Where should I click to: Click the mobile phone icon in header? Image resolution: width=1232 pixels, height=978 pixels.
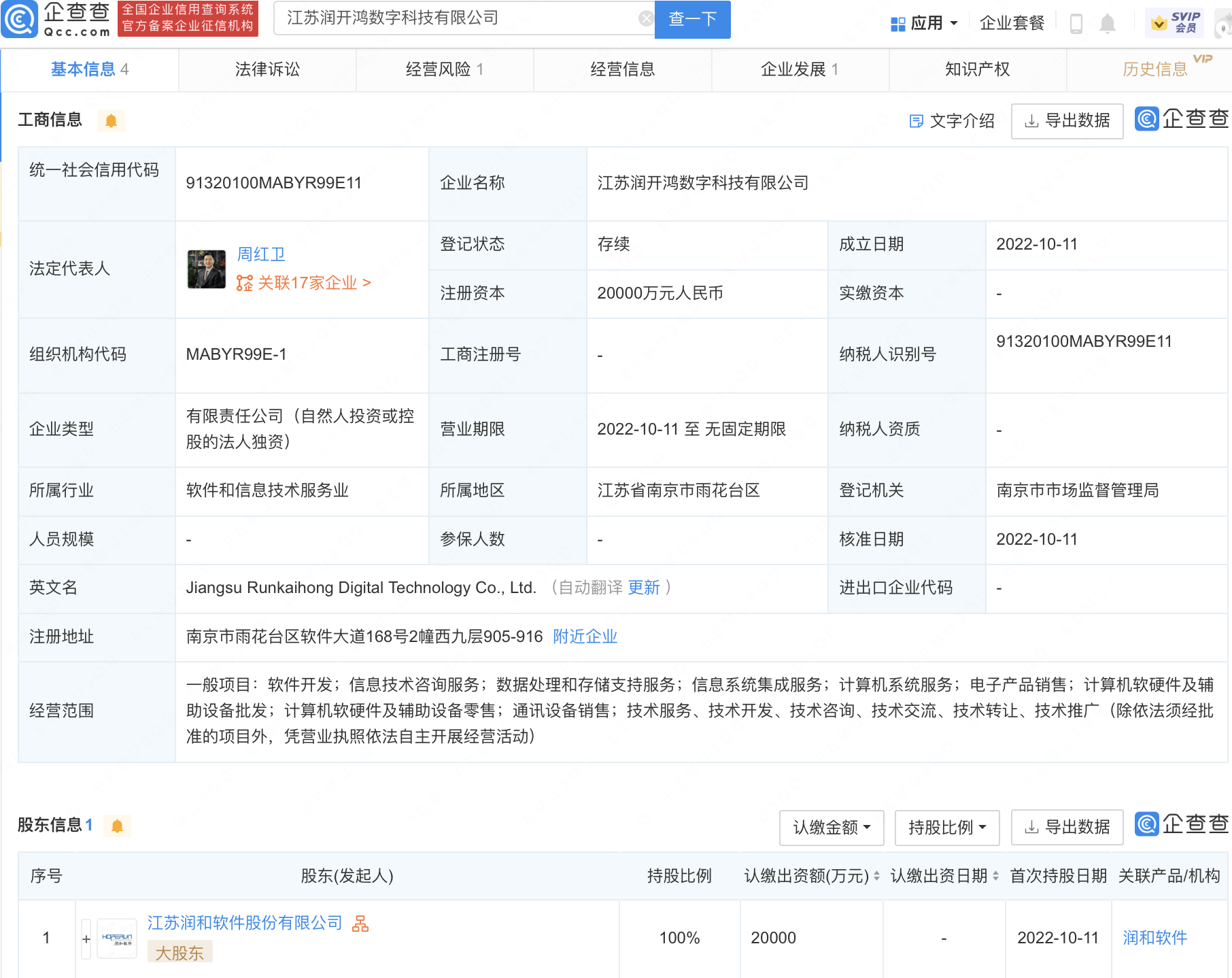tap(1076, 24)
